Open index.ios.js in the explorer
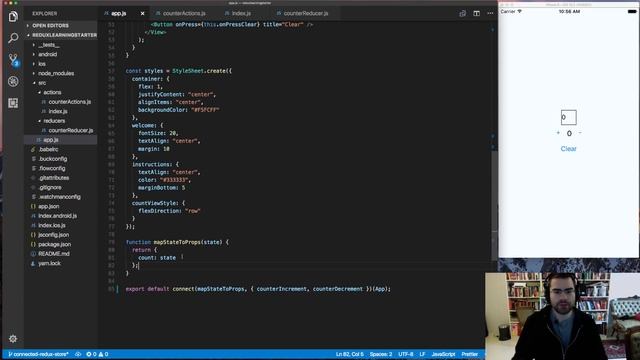This screenshot has height=360, width=640. (51, 225)
